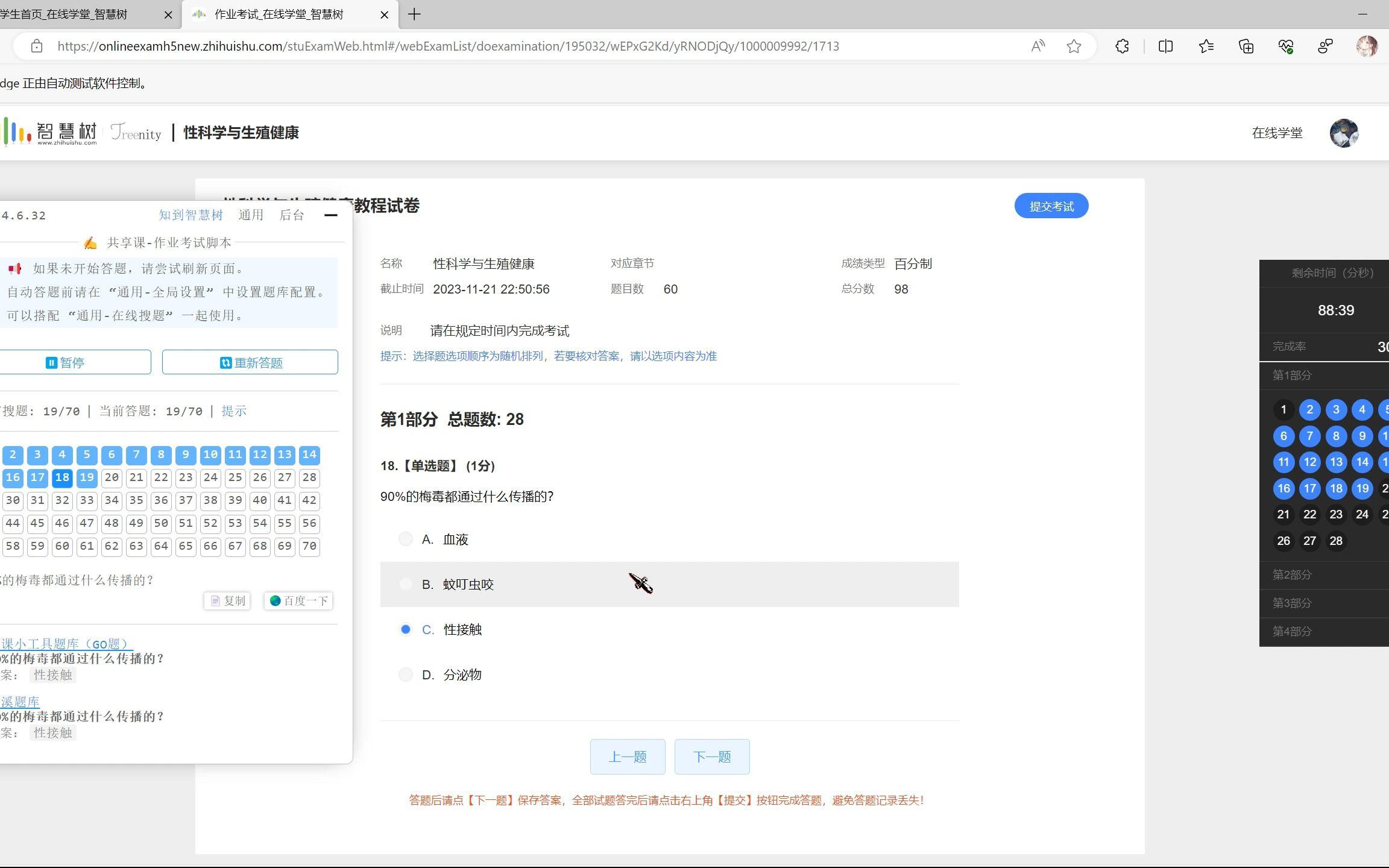
Task: Select question 18 in script panel grid
Action: click(62, 478)
